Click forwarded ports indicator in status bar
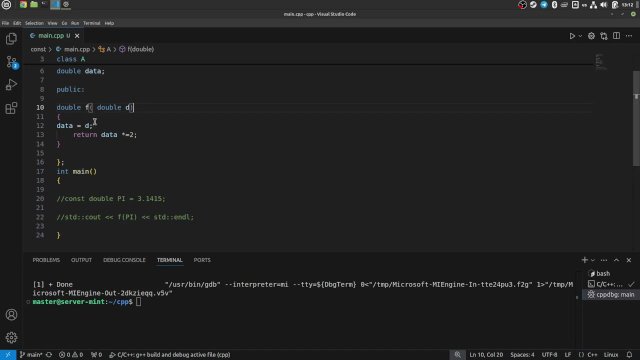The height and width of the screenshot is (360, 640). pos(96,355)
